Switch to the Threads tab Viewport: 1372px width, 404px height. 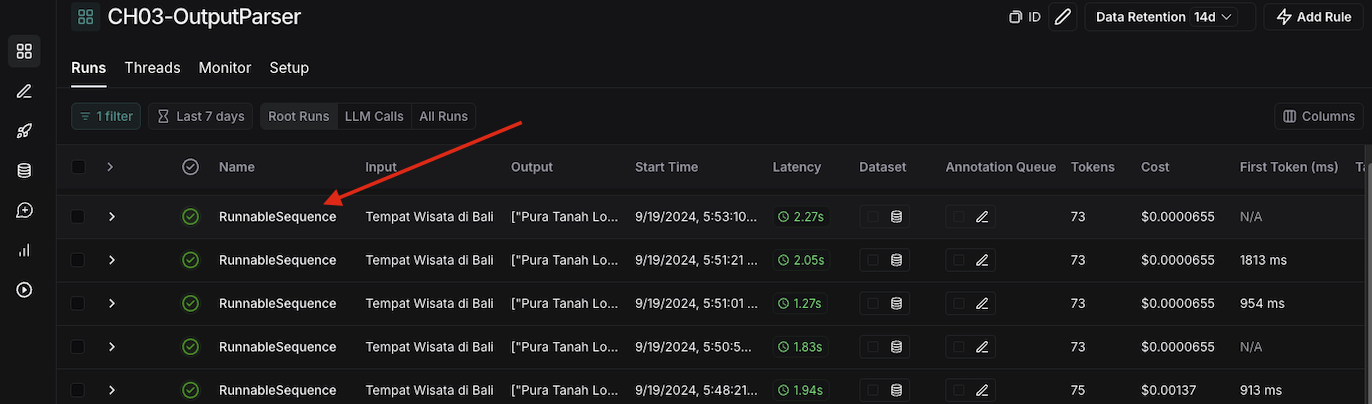coord(152,68)
